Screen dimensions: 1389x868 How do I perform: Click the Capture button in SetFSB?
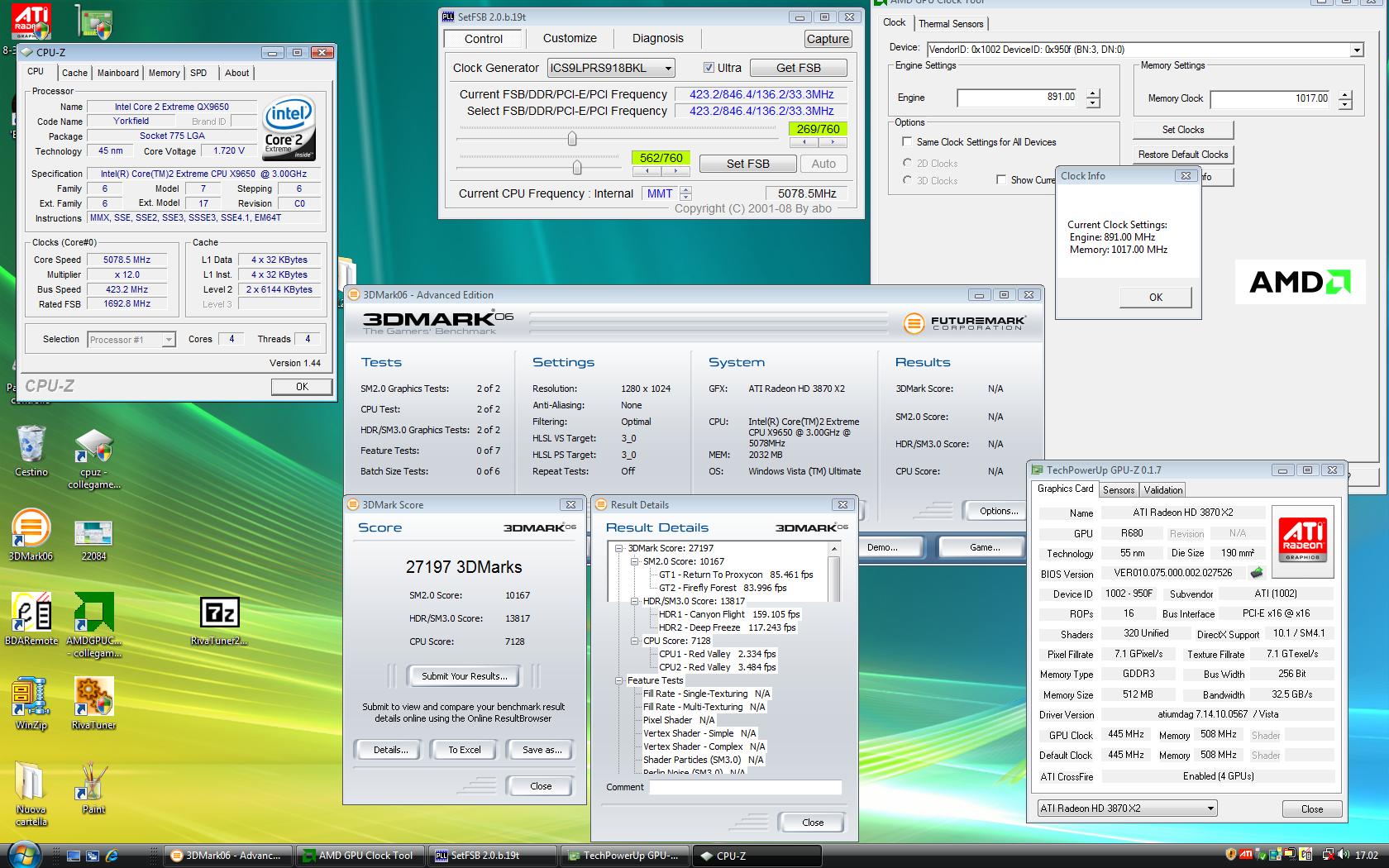click(x=828, y=39)
